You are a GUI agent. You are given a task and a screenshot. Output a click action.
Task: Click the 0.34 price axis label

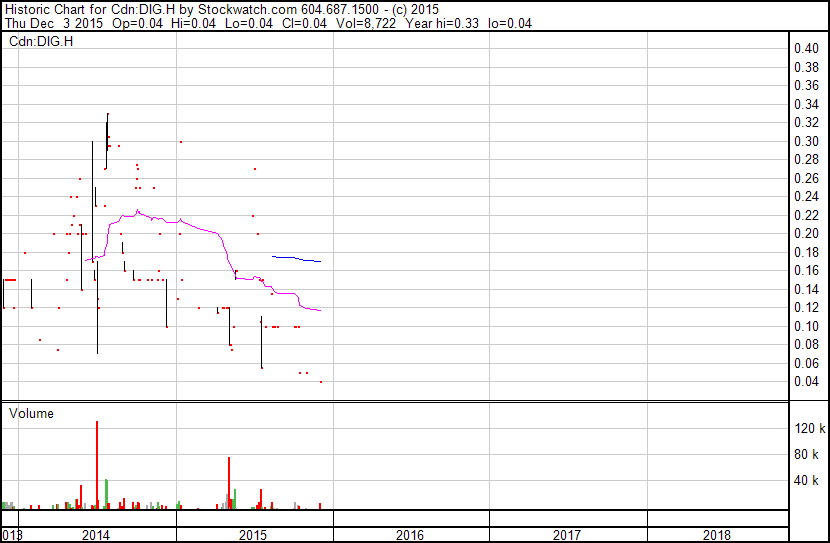click(806, 104)
